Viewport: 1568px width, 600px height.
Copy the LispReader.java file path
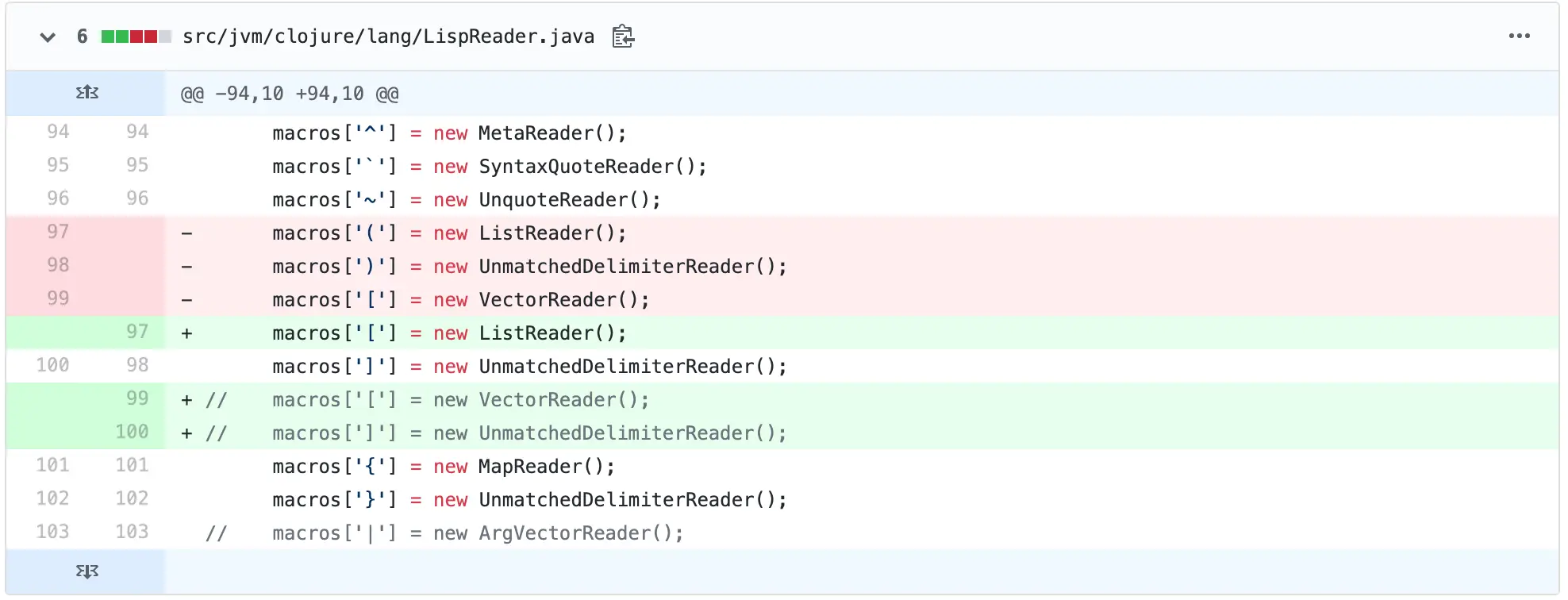pos(623,37)
